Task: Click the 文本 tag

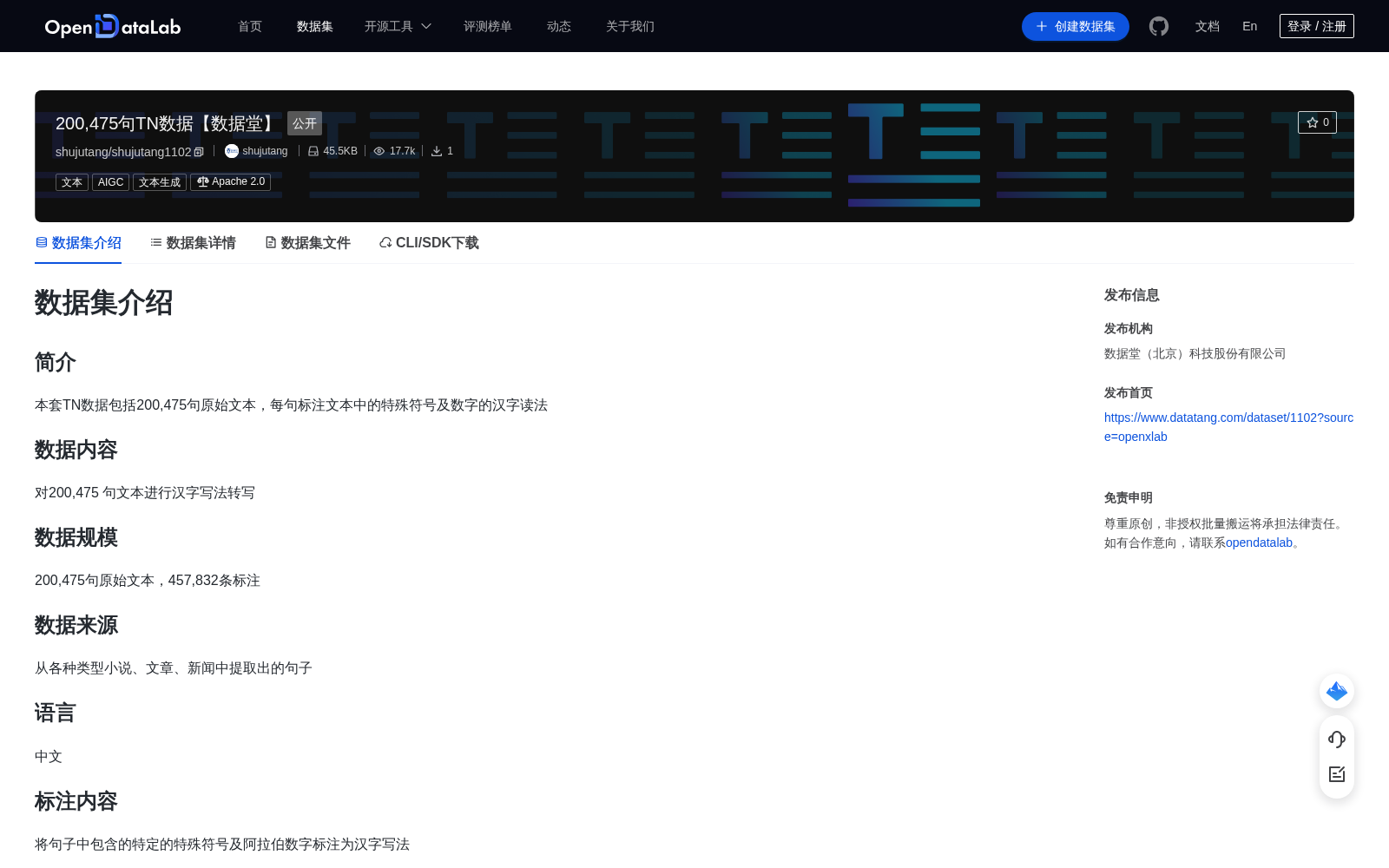Action: (x=72, y=182)
